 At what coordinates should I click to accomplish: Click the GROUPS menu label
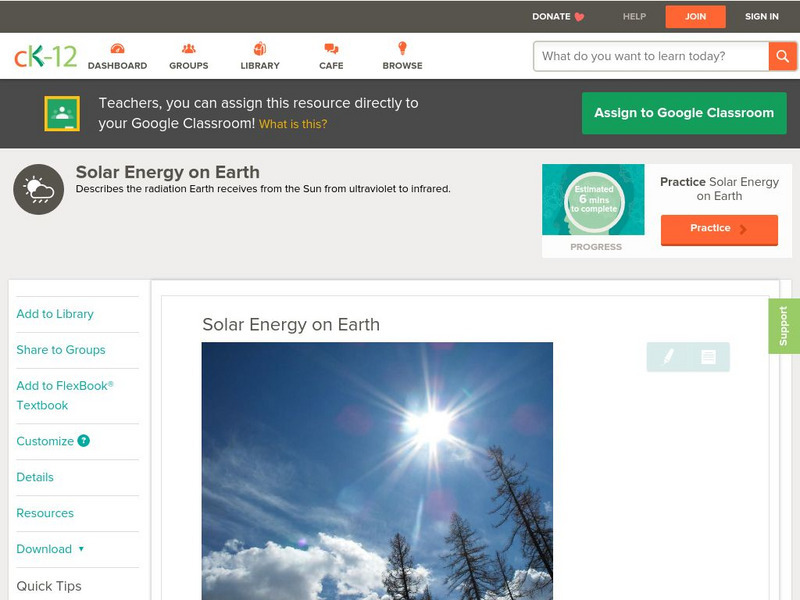tap(189, 66)
